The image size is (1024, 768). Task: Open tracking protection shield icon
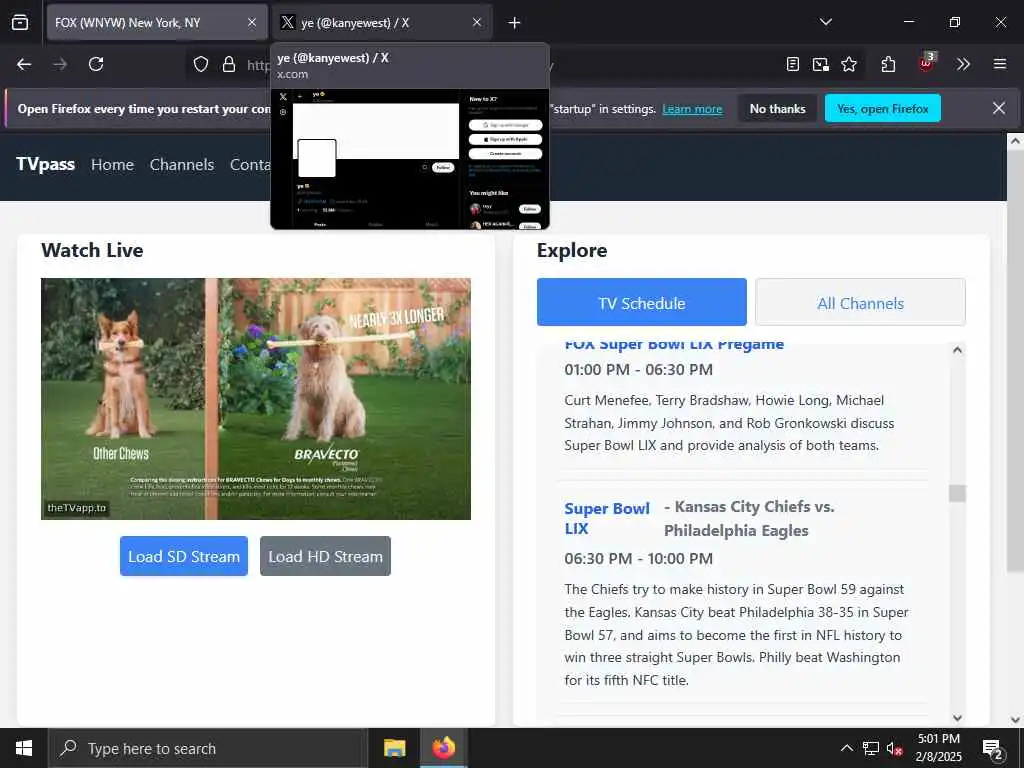click(x=201, y=64)
